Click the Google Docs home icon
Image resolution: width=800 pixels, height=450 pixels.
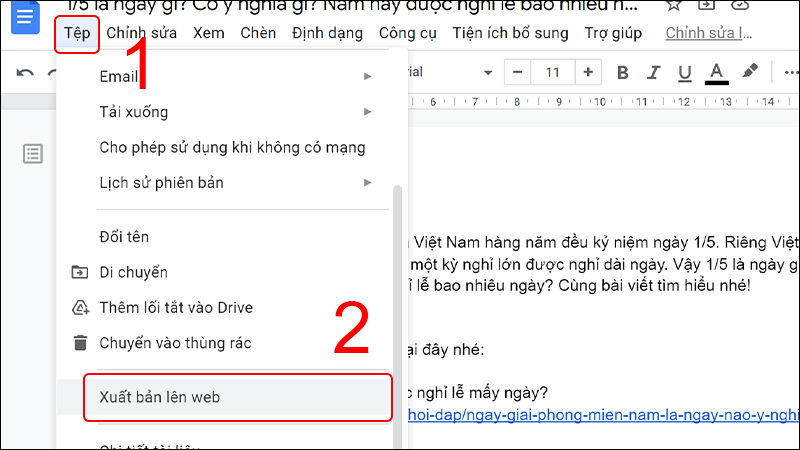(x=25, y=17)
